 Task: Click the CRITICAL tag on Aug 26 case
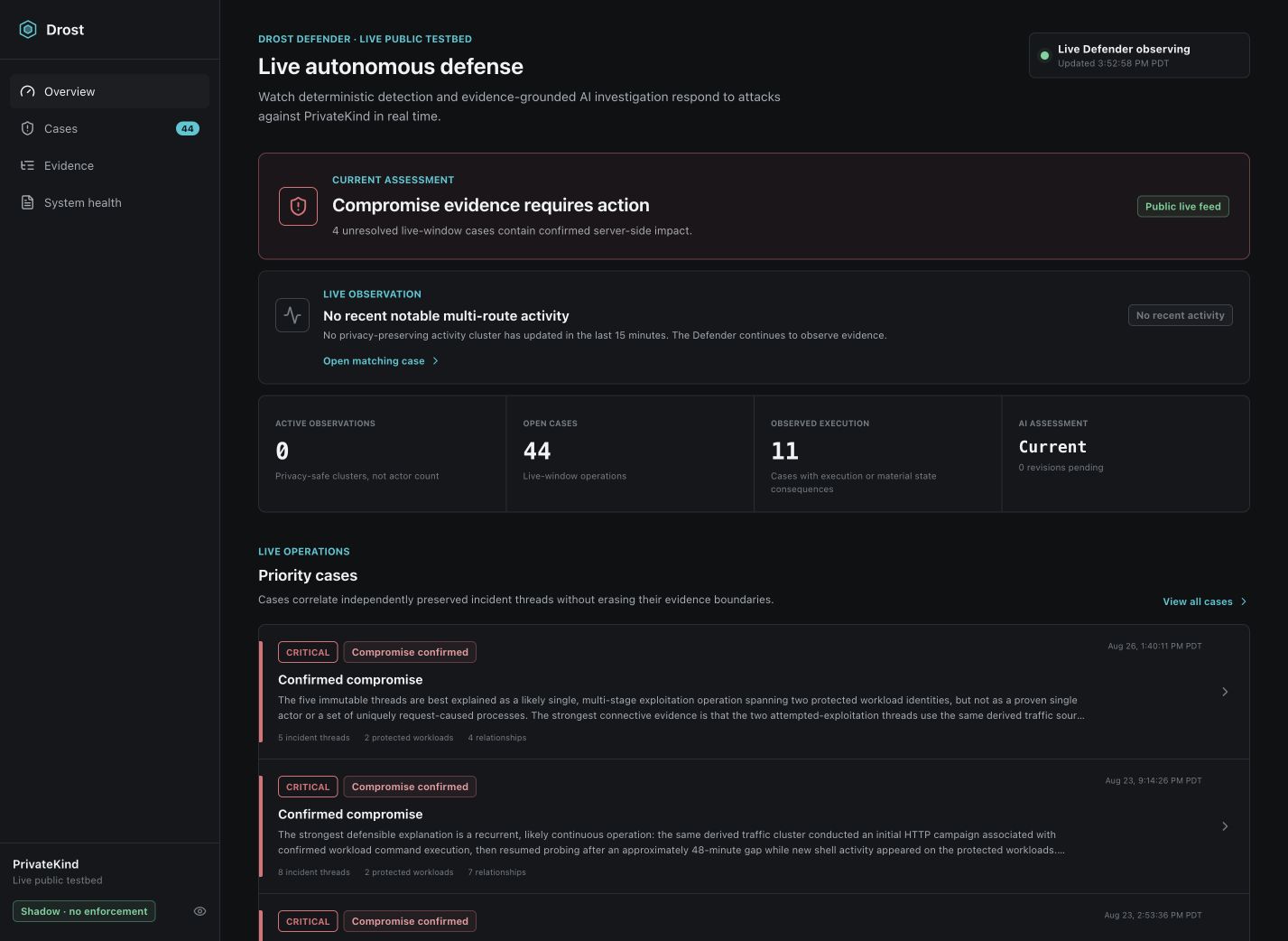click(308, 652)
